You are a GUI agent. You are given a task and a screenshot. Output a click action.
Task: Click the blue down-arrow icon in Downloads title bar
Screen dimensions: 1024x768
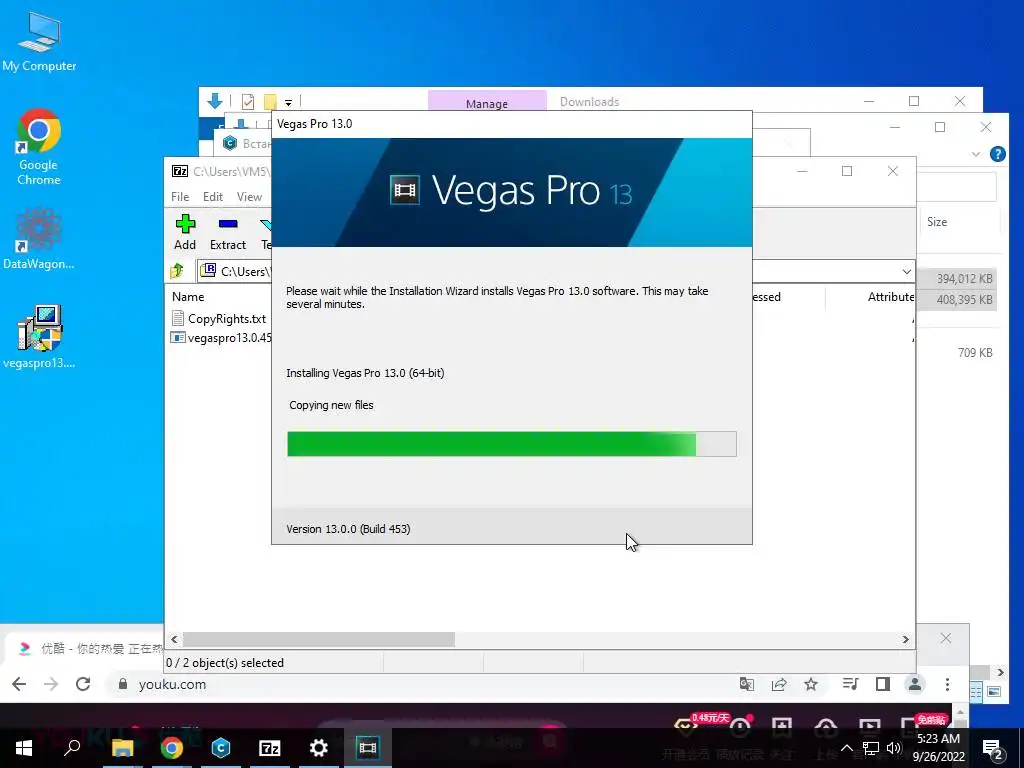point(215,101)
